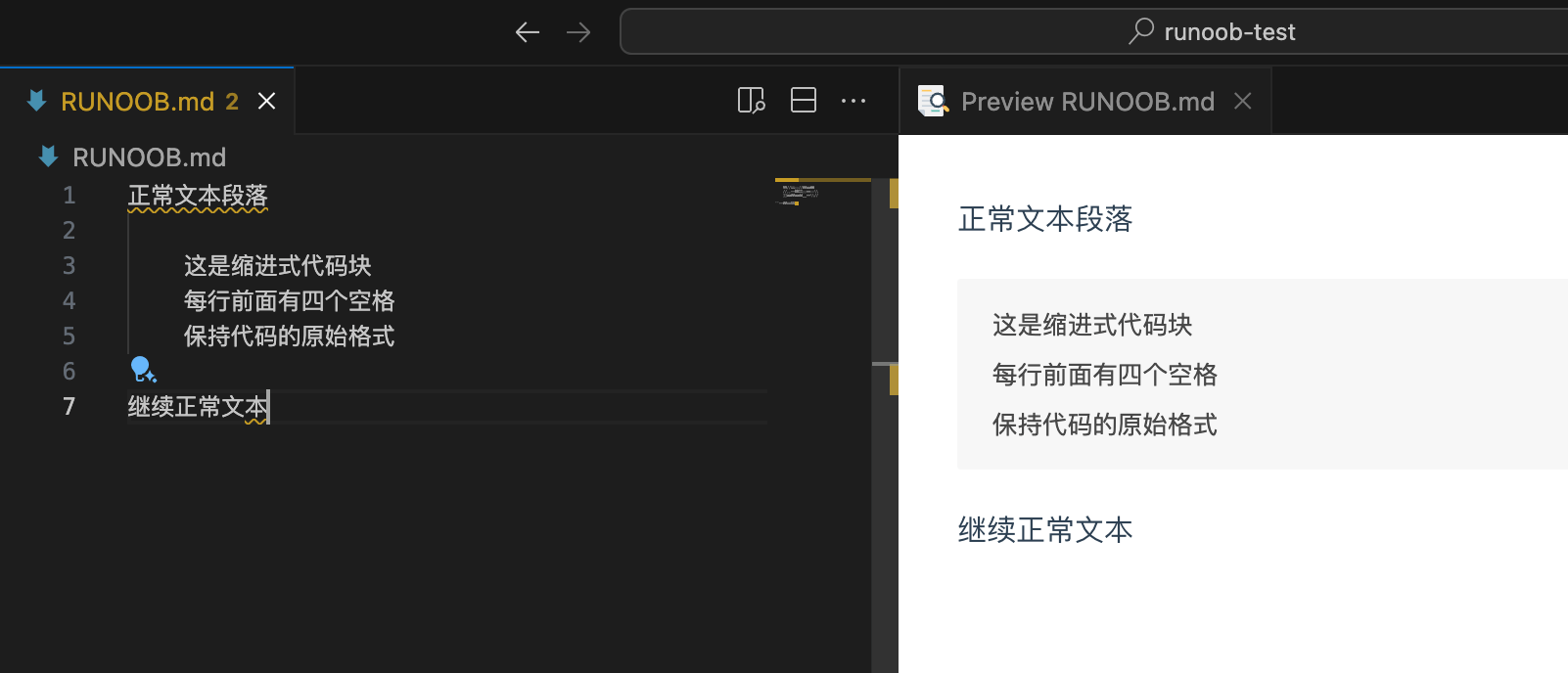Screen dimensions: 1568x673
Task: Open preview to the side icon
Action: [751, 101]
